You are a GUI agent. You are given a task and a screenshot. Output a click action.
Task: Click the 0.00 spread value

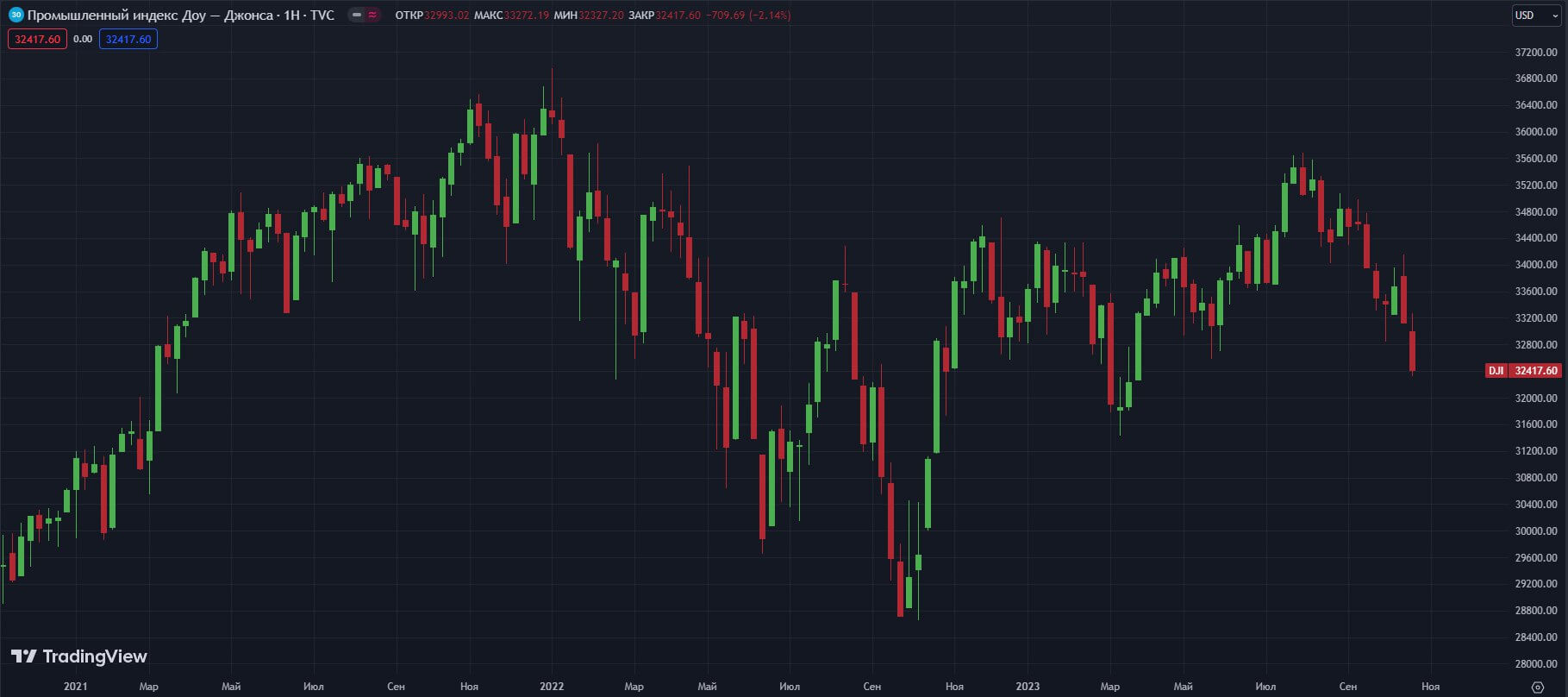(83, 39)
